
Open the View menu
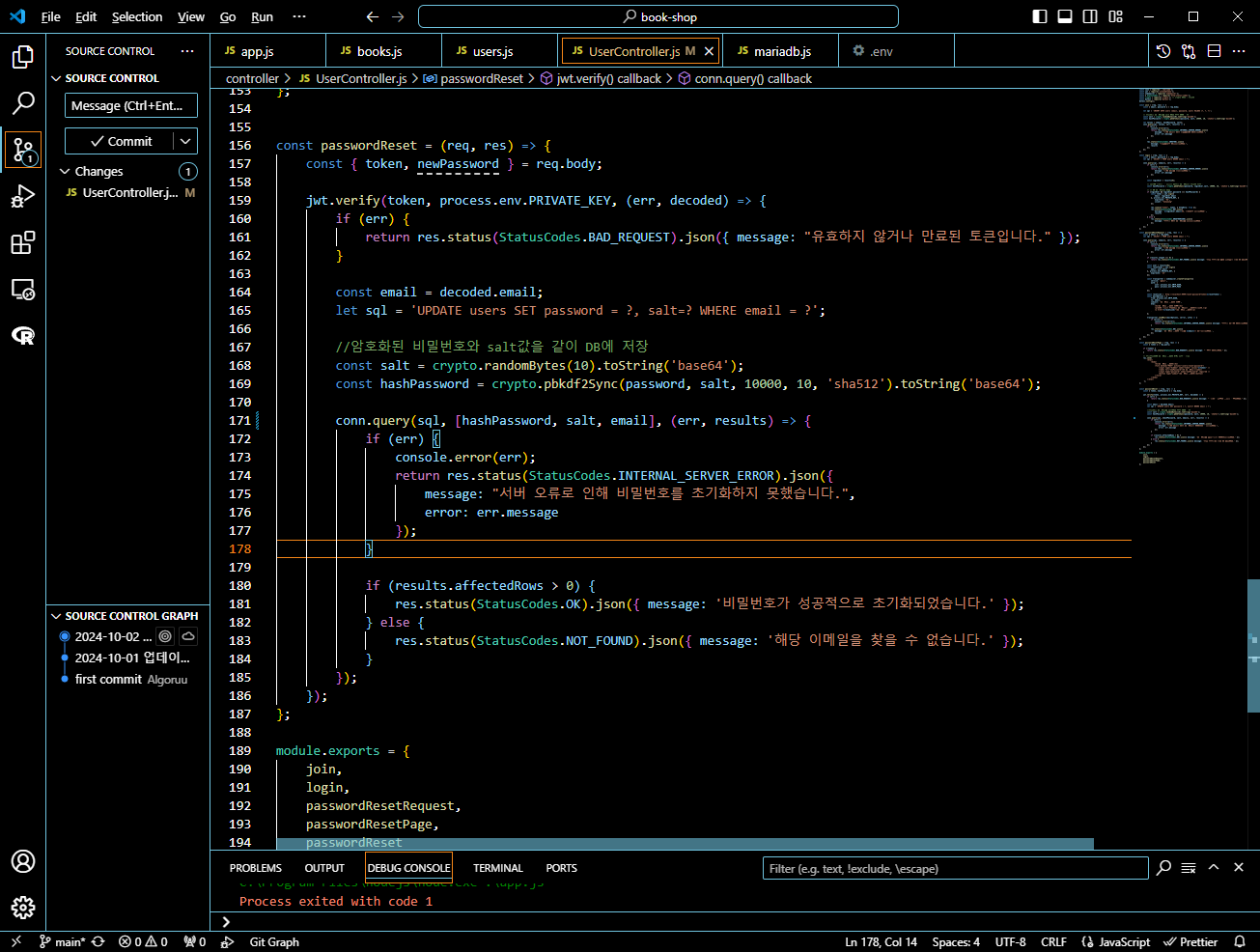click(191, 16)
